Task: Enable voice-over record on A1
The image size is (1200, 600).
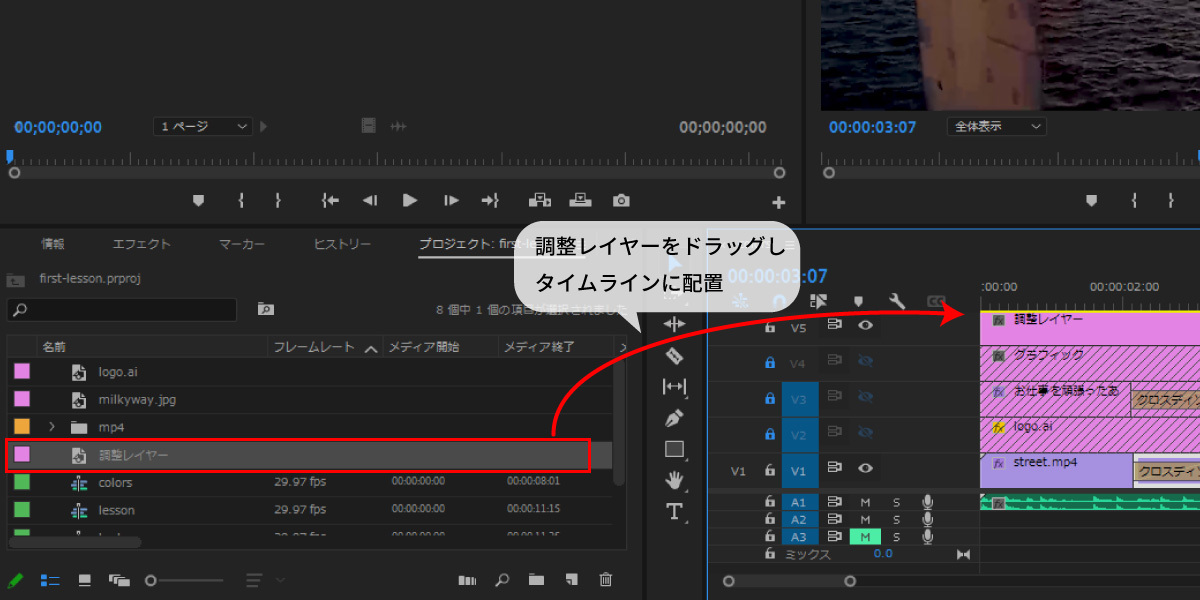Action: click(x=928, y=502)
